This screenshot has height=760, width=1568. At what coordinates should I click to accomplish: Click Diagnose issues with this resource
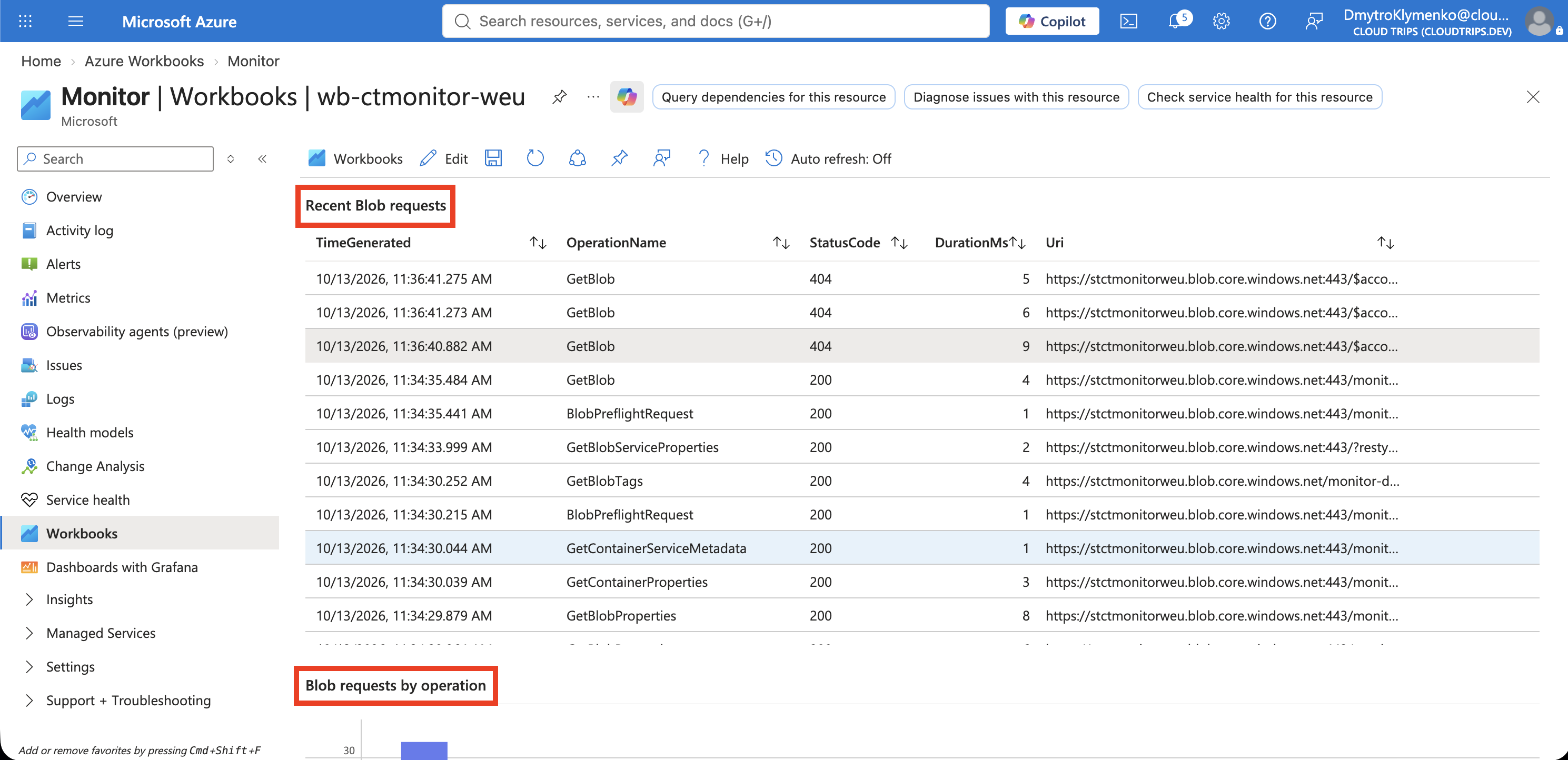point(1016,97)
